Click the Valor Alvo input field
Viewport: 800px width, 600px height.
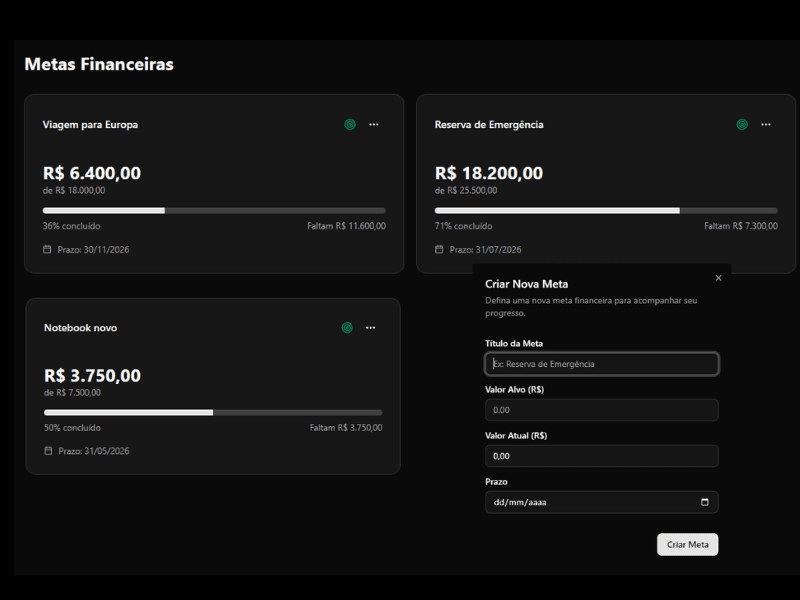pyautogui.click(x=601, y=410)
